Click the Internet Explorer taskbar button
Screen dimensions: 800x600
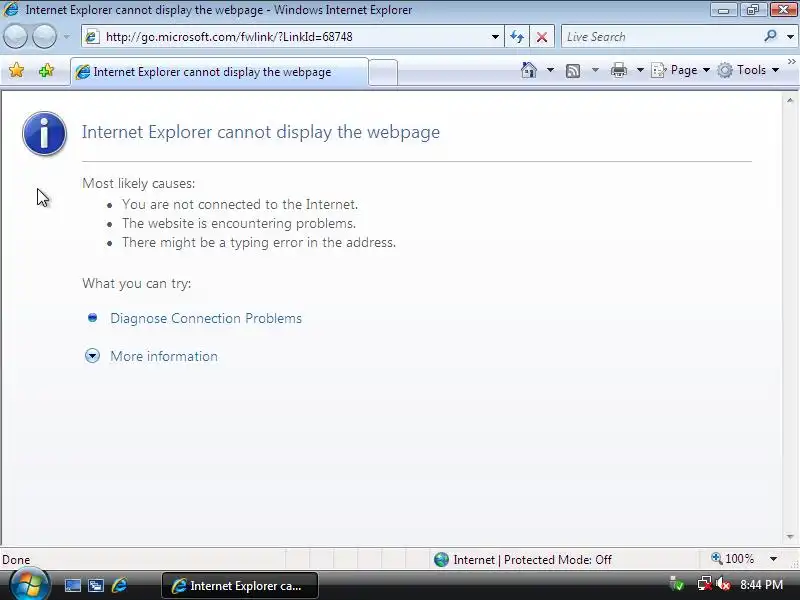pyautogui.click(x=240, y=586)
